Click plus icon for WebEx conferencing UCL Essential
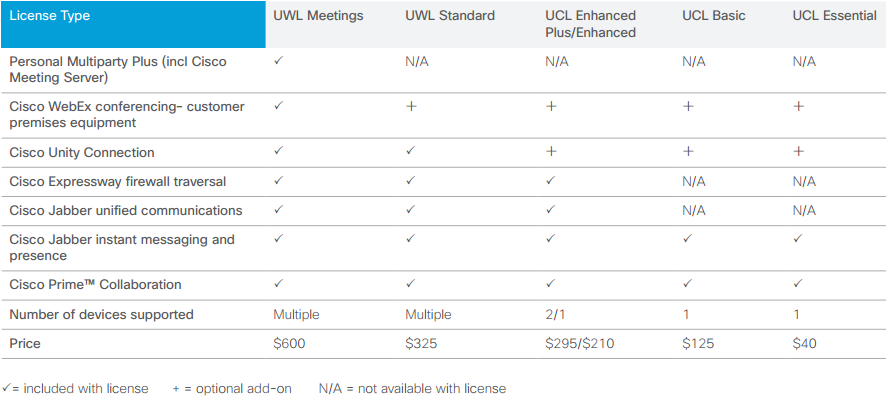886x402 pixels. (x=798, y=106)
